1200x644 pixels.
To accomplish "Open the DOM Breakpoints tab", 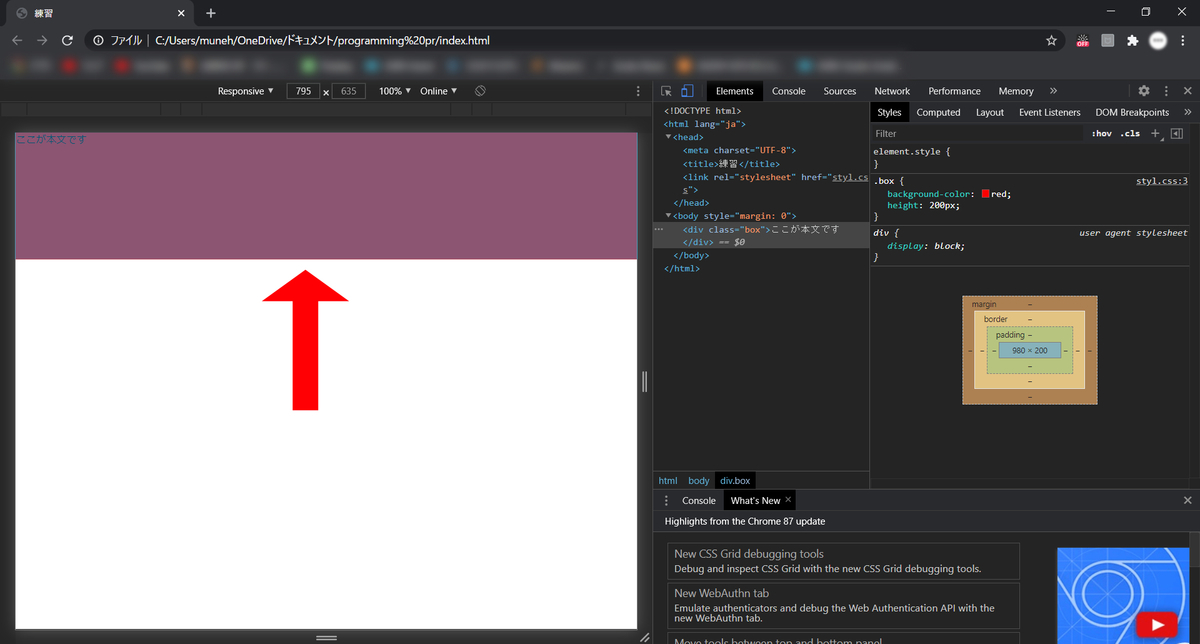I will tap(1132, 112).
